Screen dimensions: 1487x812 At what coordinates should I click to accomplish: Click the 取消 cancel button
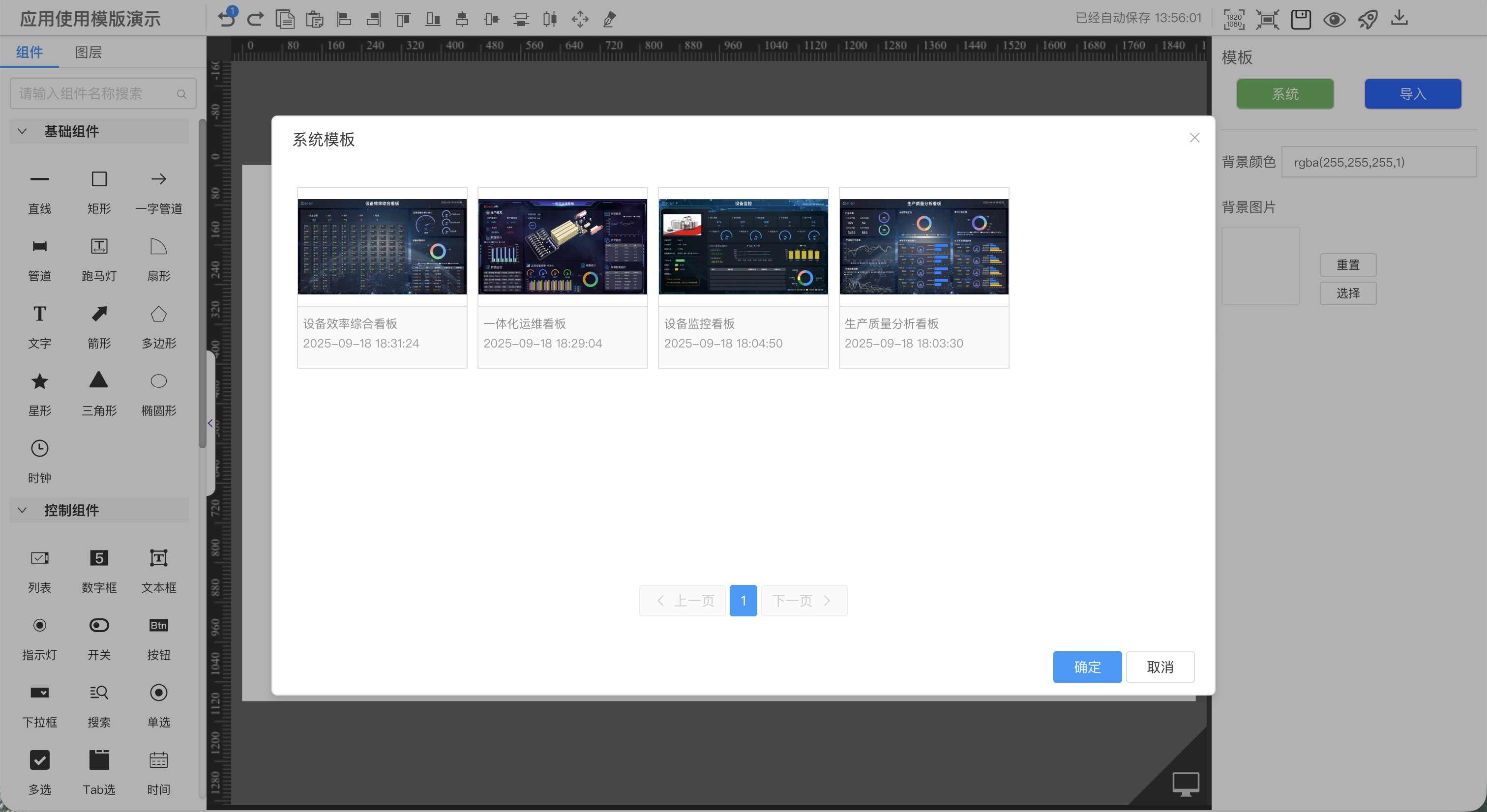click(x=1160, y=667)
